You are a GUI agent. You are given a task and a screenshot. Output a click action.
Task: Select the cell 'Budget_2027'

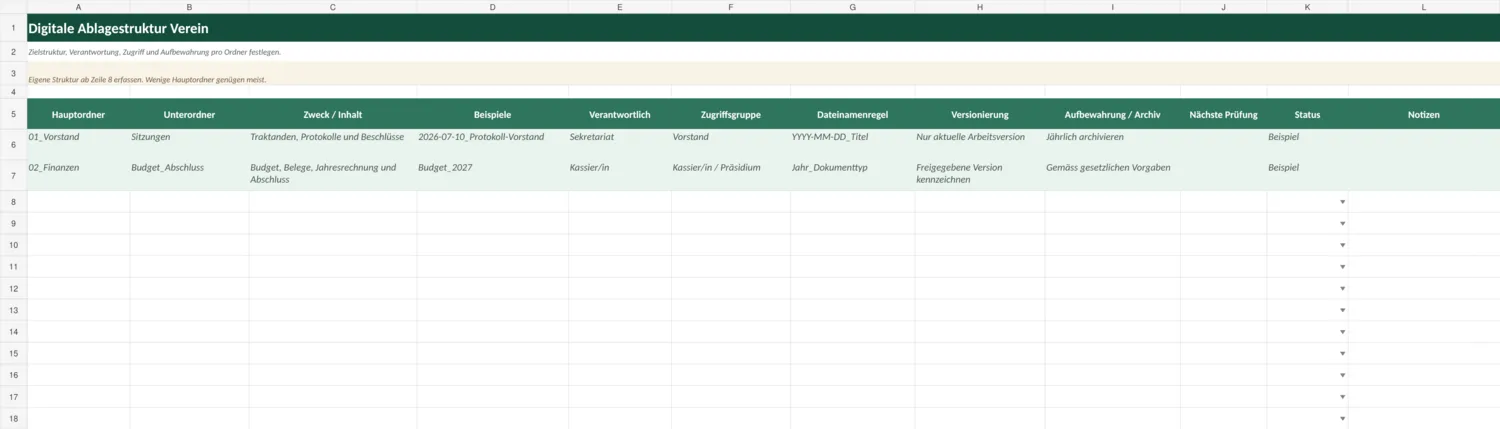click(492, 175)
